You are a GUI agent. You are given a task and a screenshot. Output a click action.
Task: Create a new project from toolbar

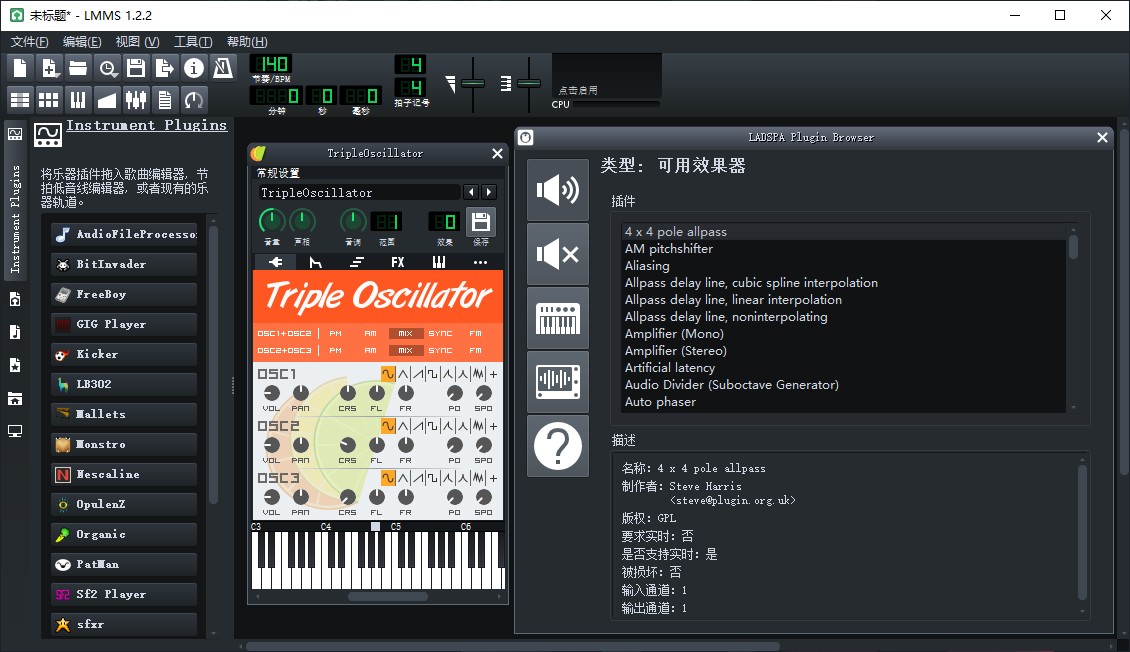(x=20, y=68)
